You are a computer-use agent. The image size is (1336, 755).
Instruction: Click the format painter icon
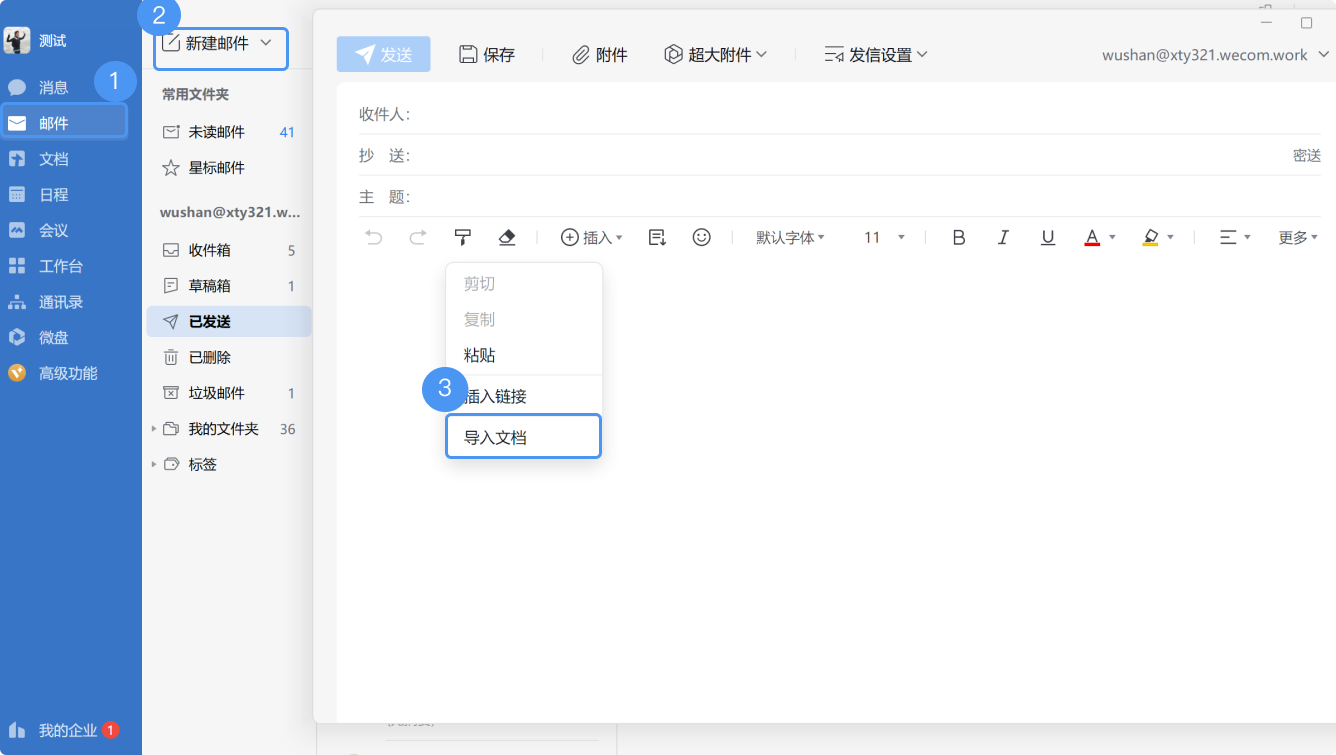coord(462,237)
